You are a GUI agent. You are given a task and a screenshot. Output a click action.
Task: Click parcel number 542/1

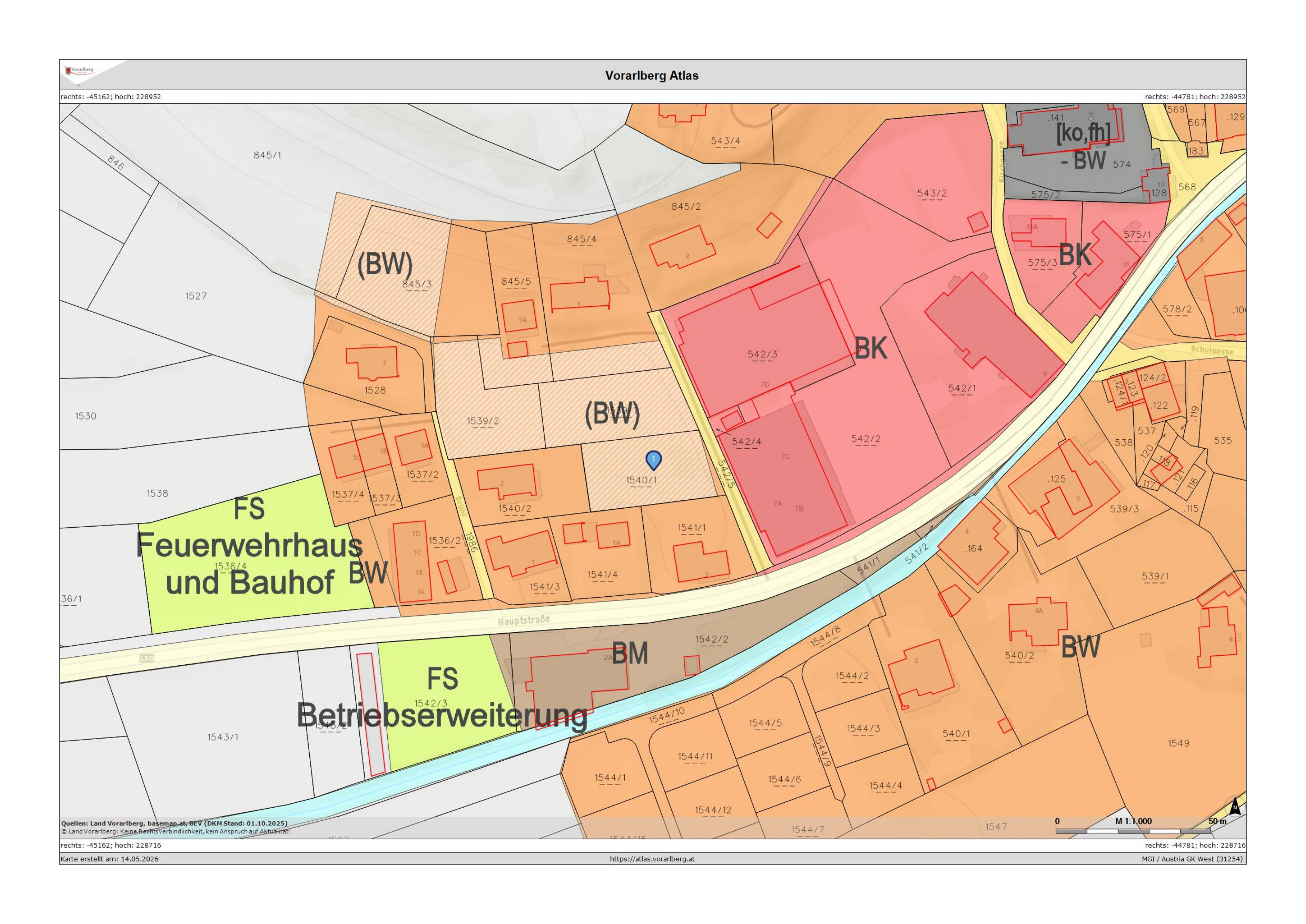coord(962,388)
